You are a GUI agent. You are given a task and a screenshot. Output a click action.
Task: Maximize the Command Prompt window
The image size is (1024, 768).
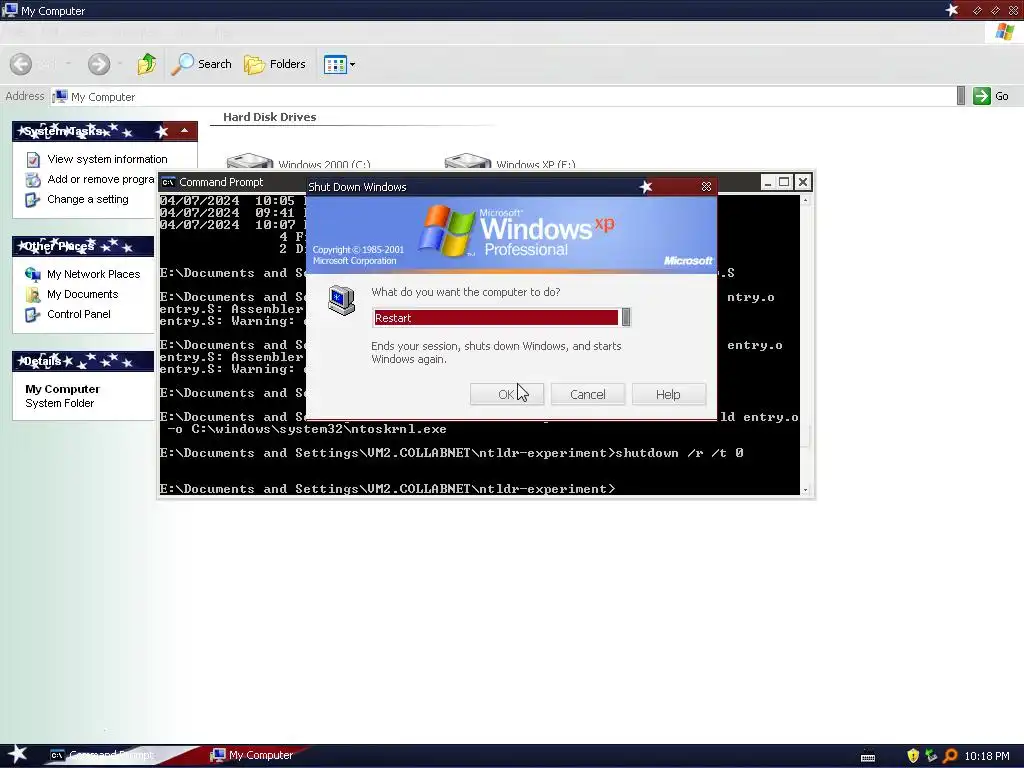(784, 182)
